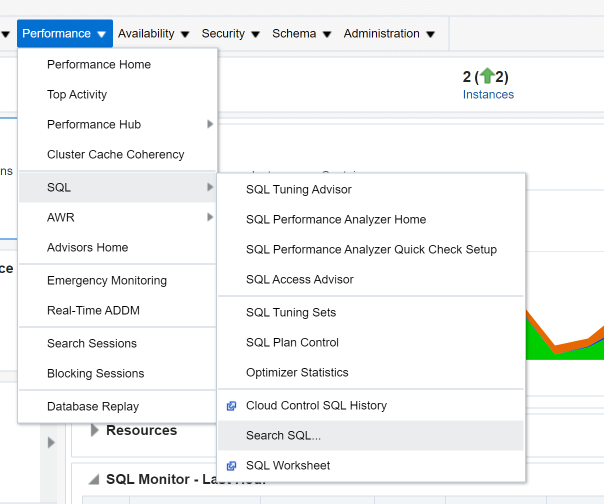
Task: Select Real-Time ADDM menu item
Action: (93, 310)
